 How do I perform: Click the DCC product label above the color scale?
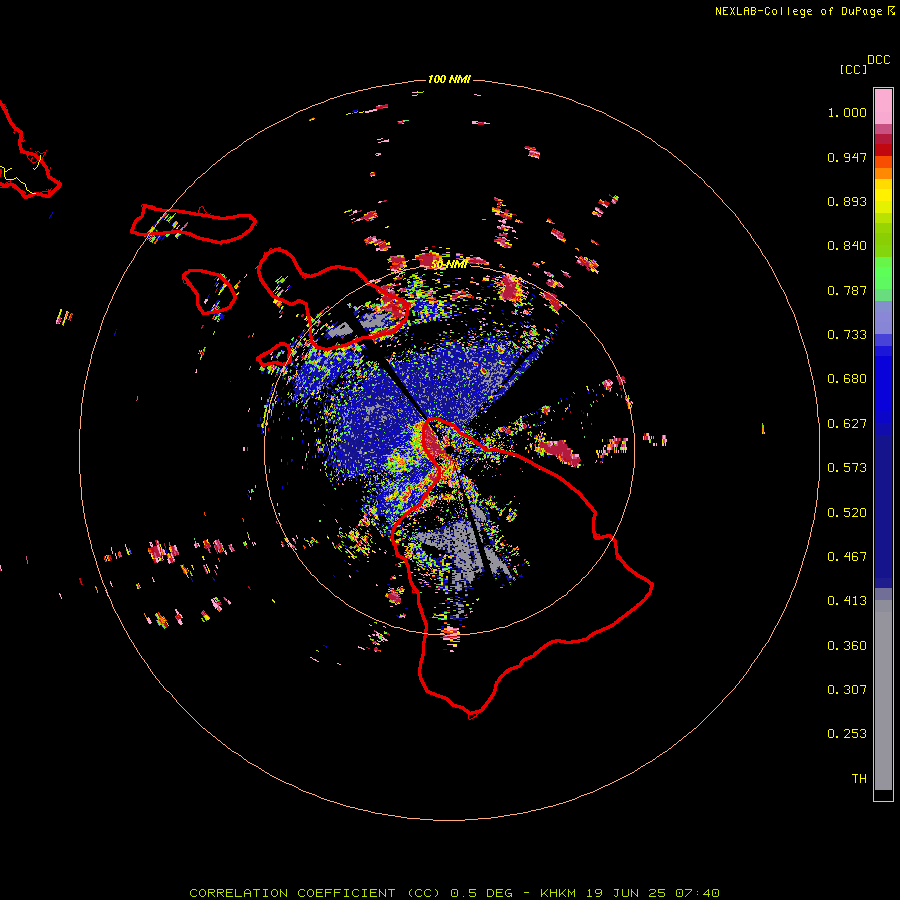(x=878, y=60)
